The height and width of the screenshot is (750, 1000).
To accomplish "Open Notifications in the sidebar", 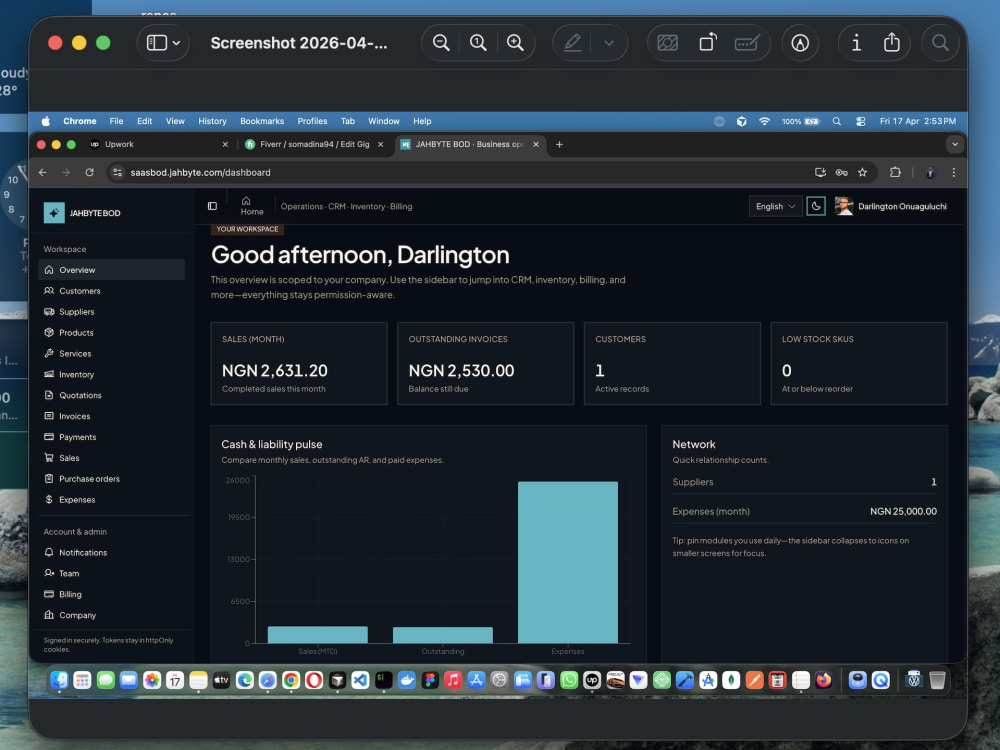I will (x=112, y=552).
